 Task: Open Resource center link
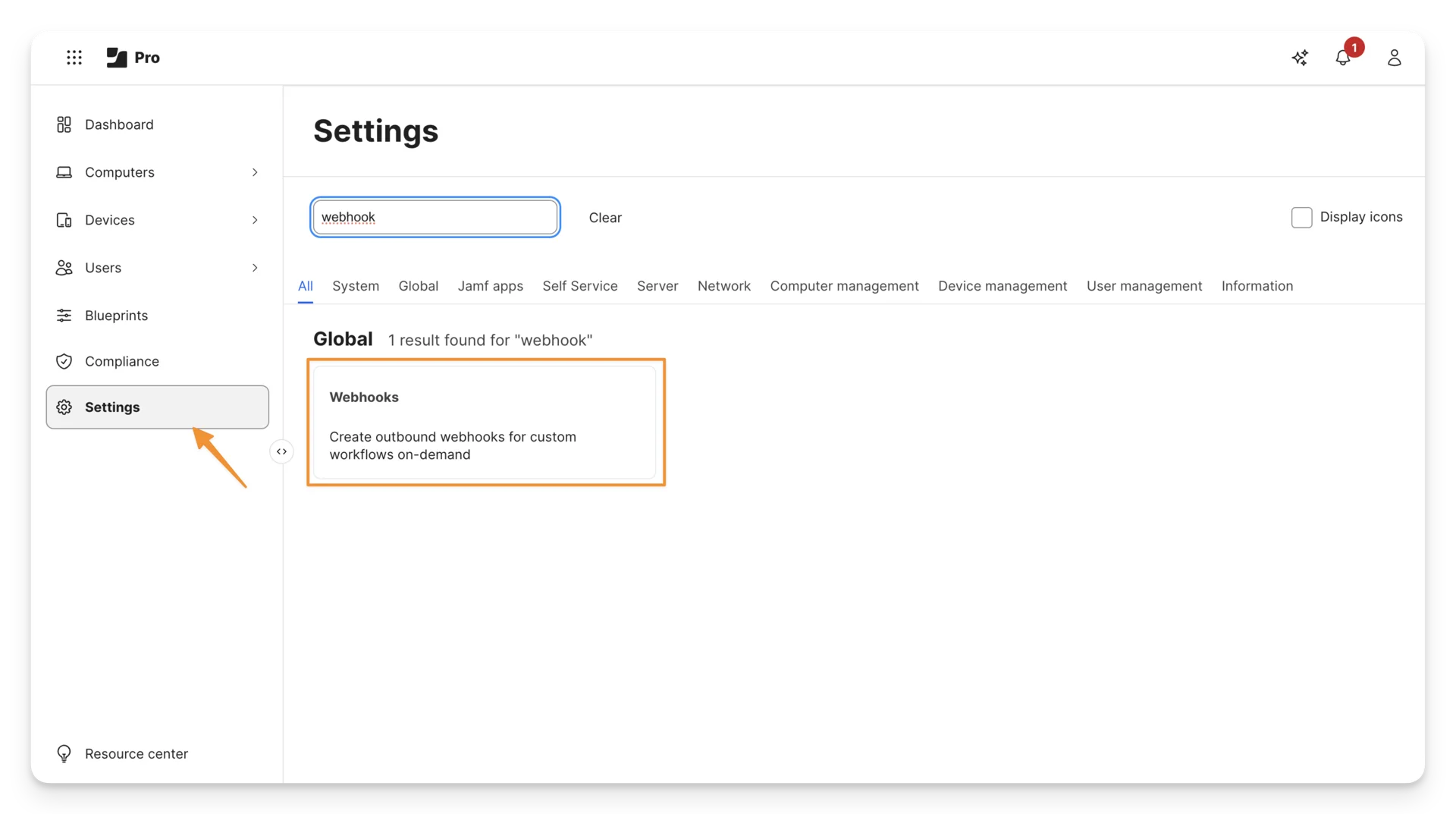point(136,753)
